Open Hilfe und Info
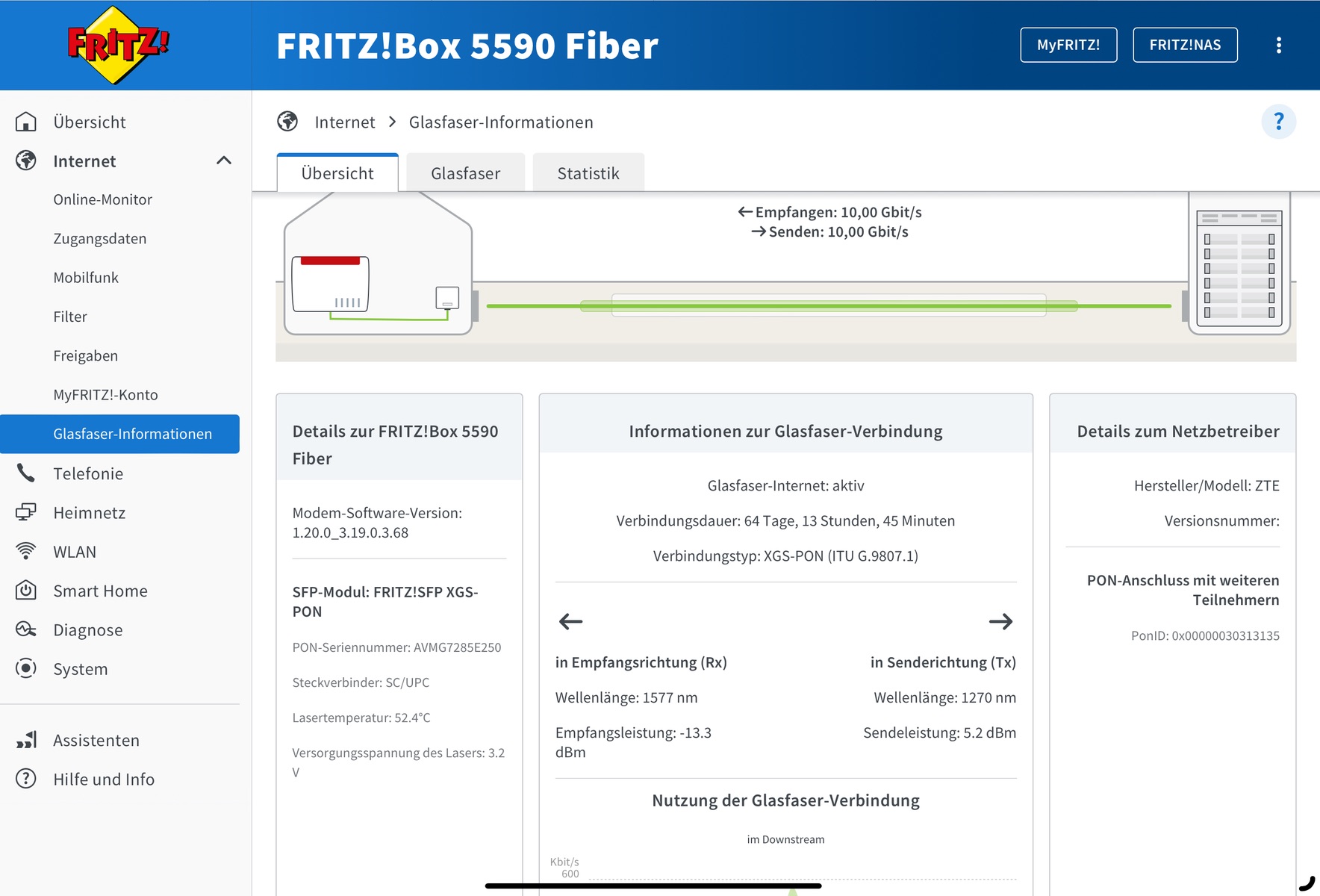 104,780
